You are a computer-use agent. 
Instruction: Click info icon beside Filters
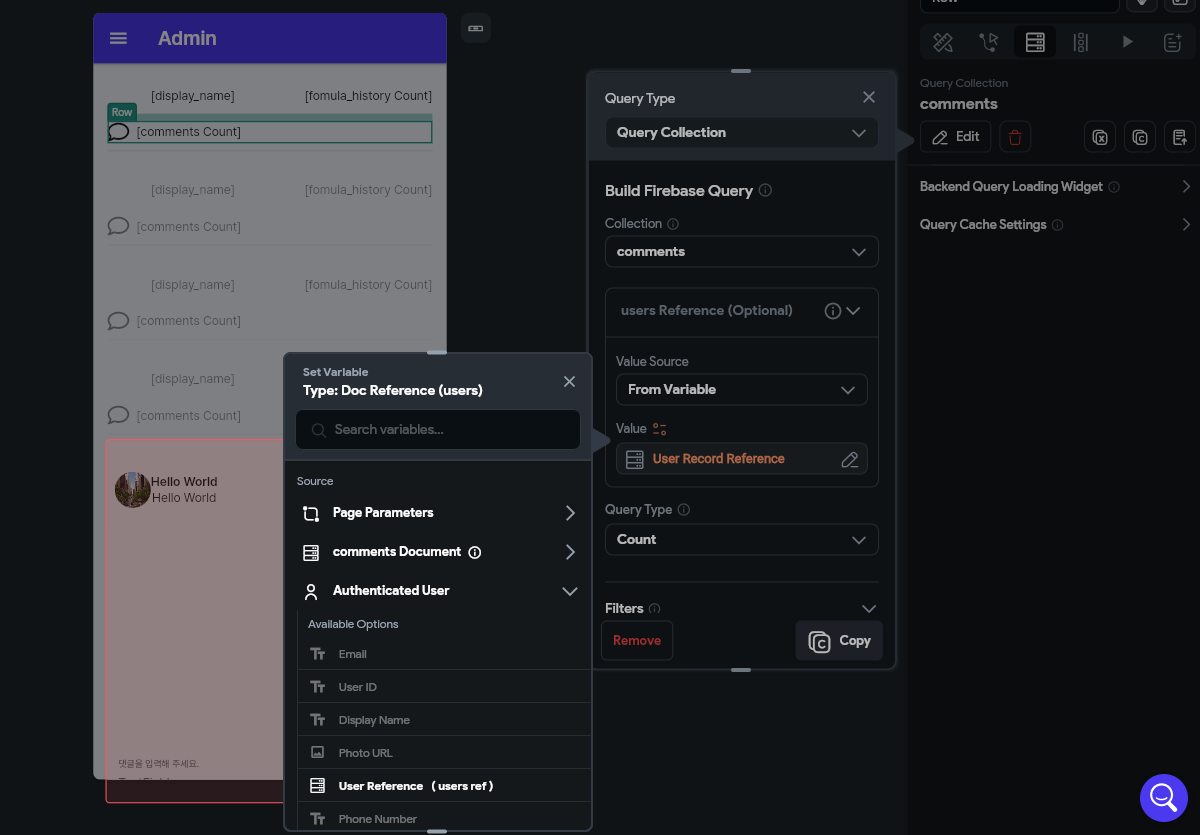click(x=654, y=608)
